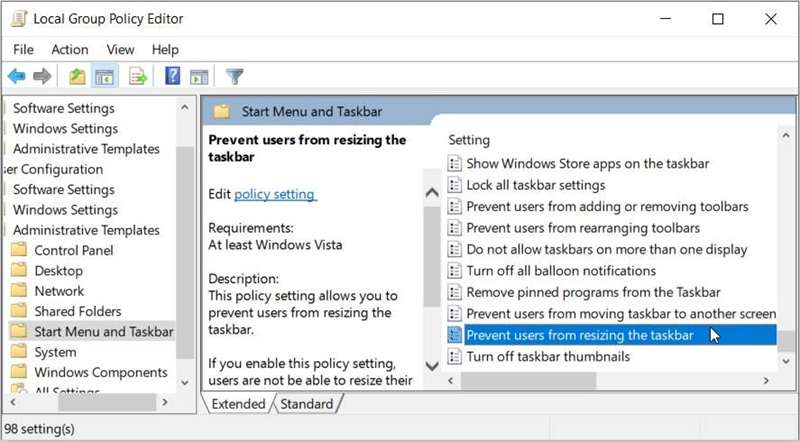Click description pane scroll up arrow
Image resolution: width=800 pixels, height=442 pixels.
[x=432, y=193]
